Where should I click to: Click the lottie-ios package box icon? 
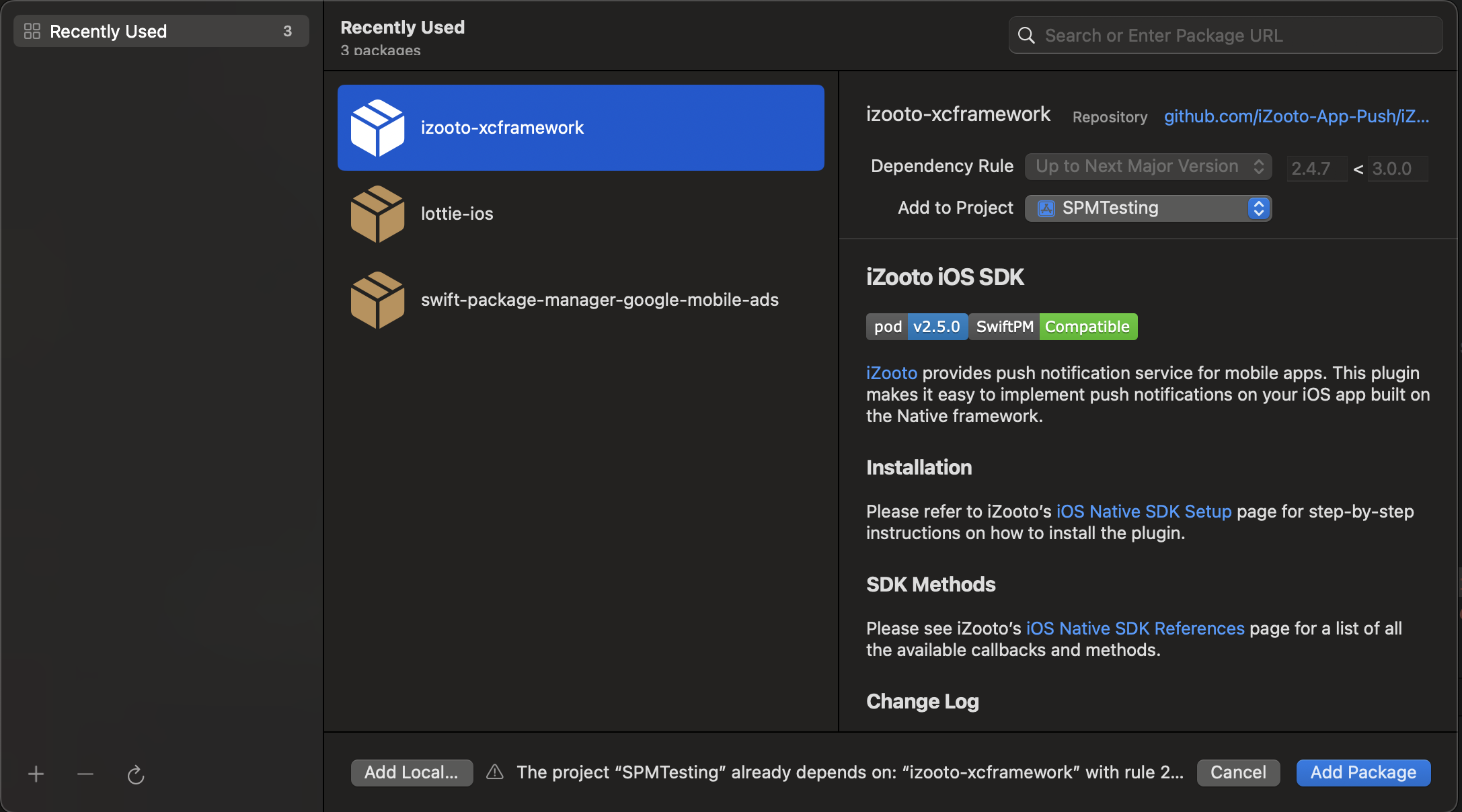tap(377, 214)
